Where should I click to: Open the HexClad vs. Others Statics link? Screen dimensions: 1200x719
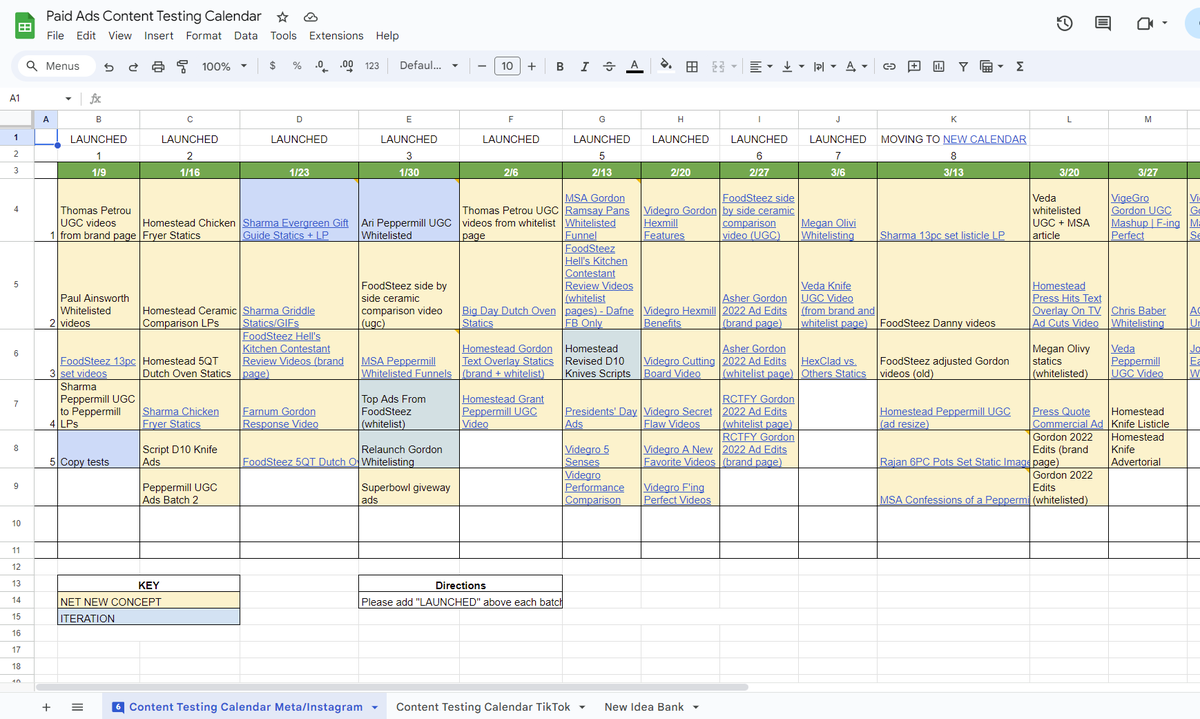click(x=834, y=367)
